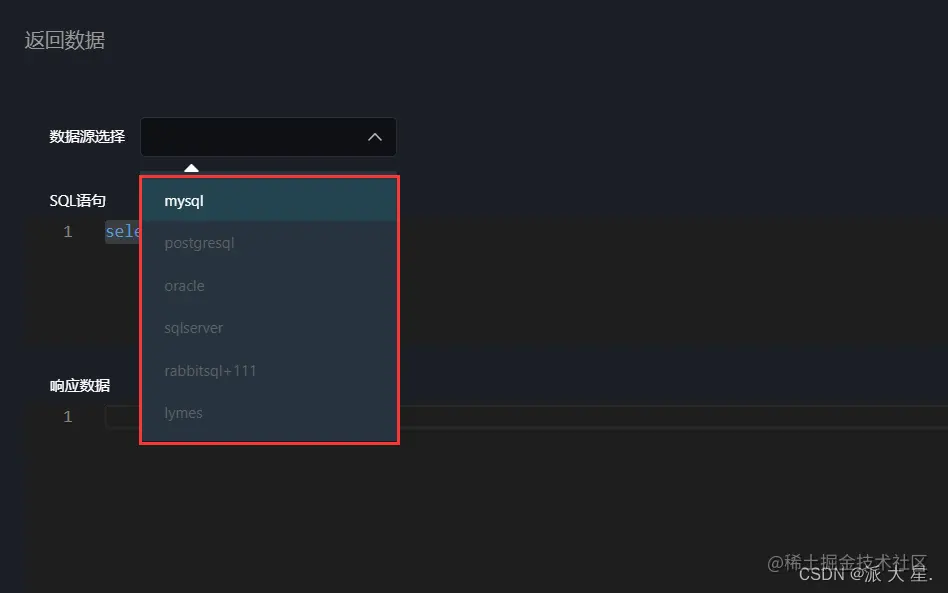
Task: Select the sqlserver data source option
Action: [269, 328]
